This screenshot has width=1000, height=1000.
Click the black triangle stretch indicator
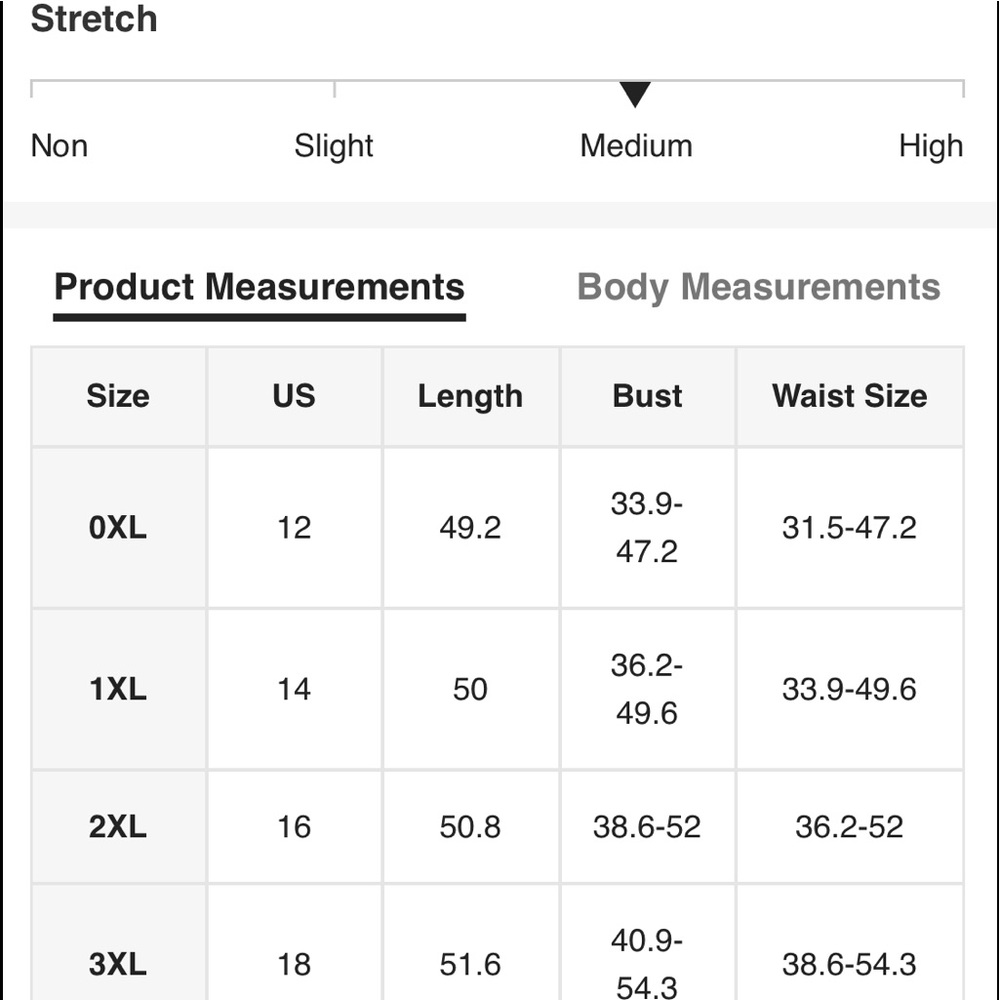coord(635,94)
